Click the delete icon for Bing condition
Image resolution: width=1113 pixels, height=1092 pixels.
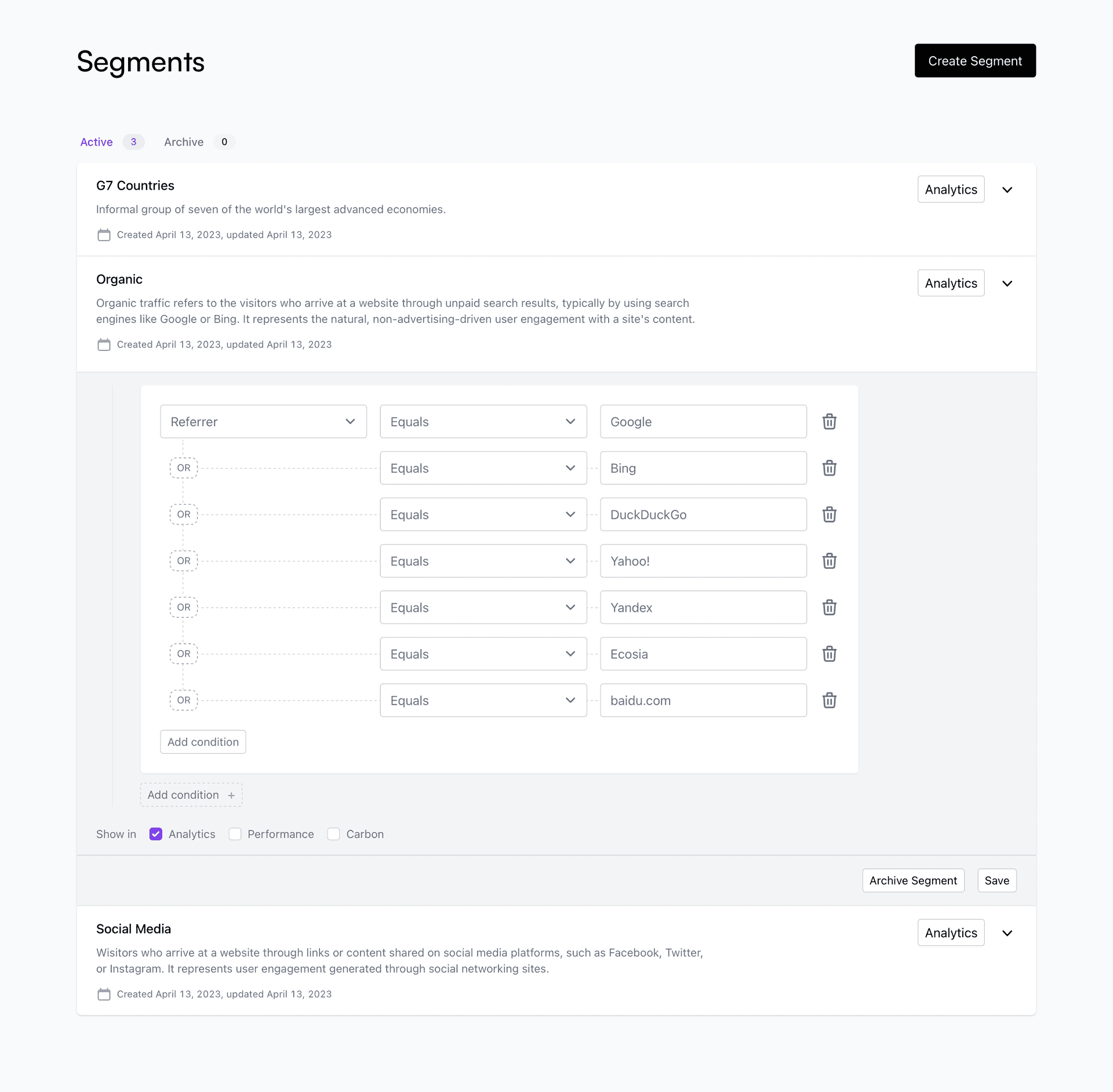coord(829,468)
